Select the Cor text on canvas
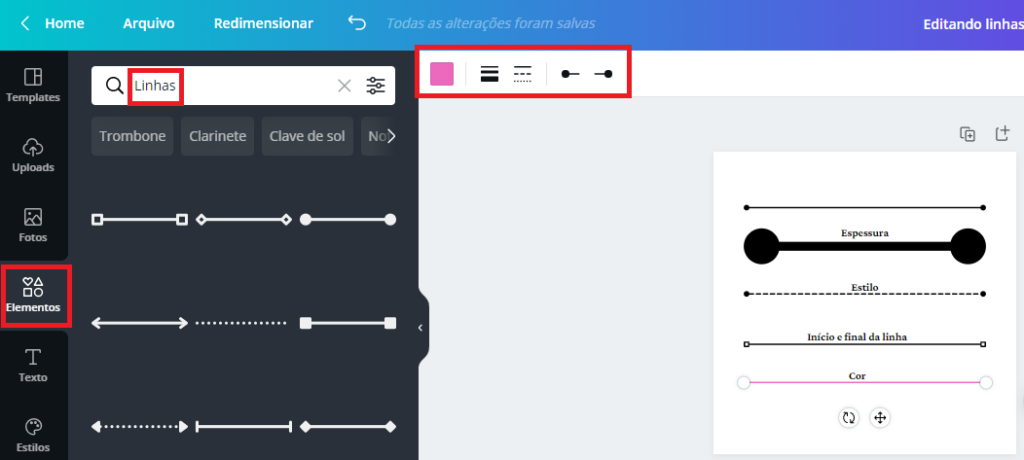The width and height of the screenshot is (1024, 460). click(x=857, y=376)
